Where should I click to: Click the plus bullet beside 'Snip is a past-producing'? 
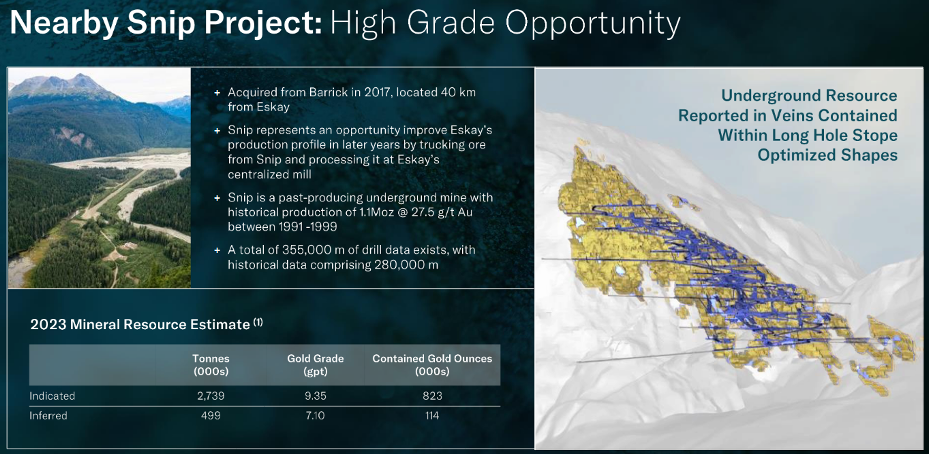click(217, 198)
